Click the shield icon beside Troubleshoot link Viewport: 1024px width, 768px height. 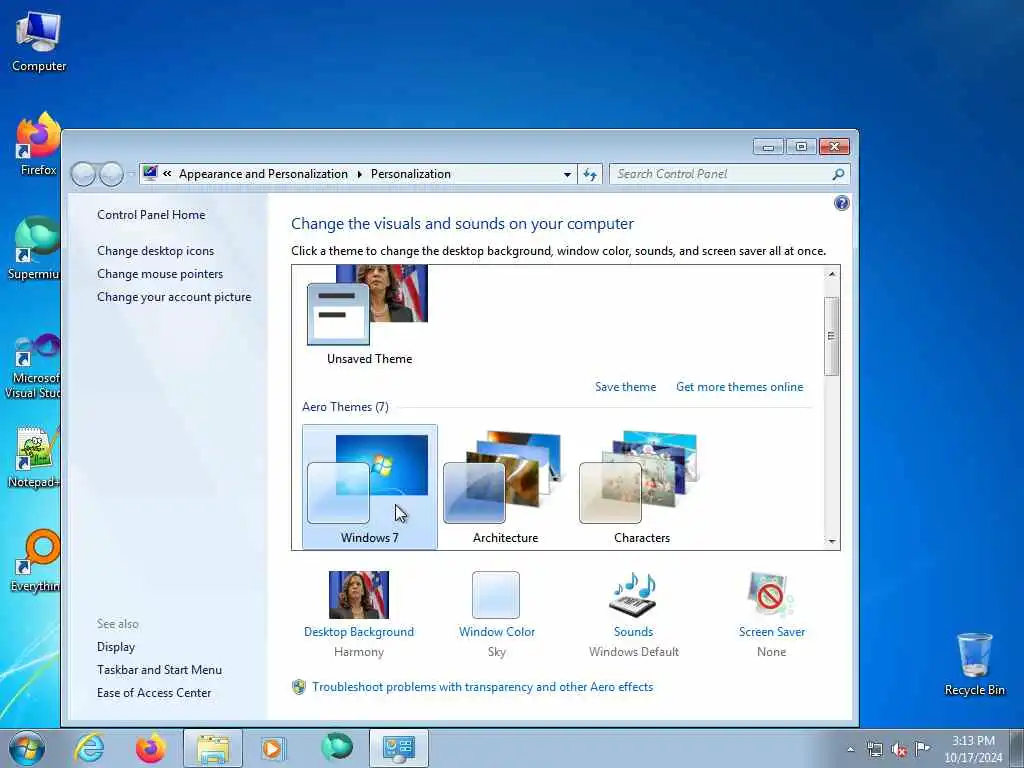click(x=299, y=687)
